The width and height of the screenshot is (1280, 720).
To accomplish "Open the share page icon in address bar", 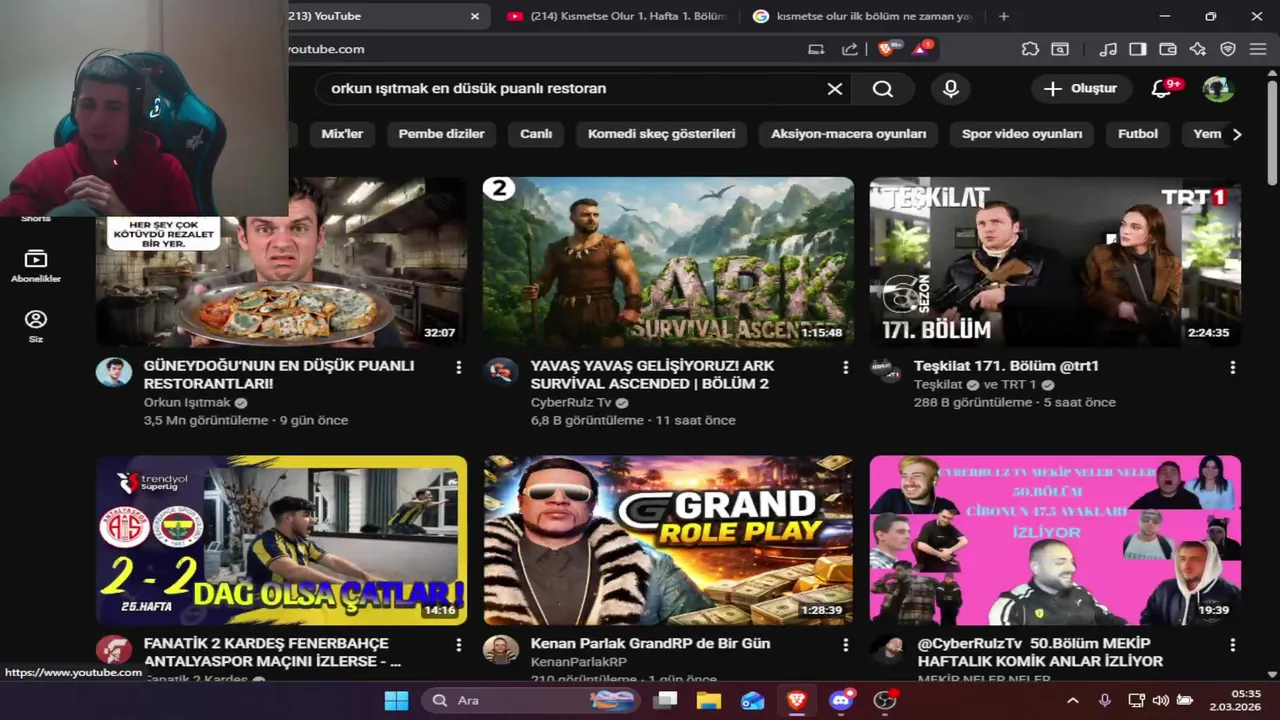I will (x=850, y=49).
